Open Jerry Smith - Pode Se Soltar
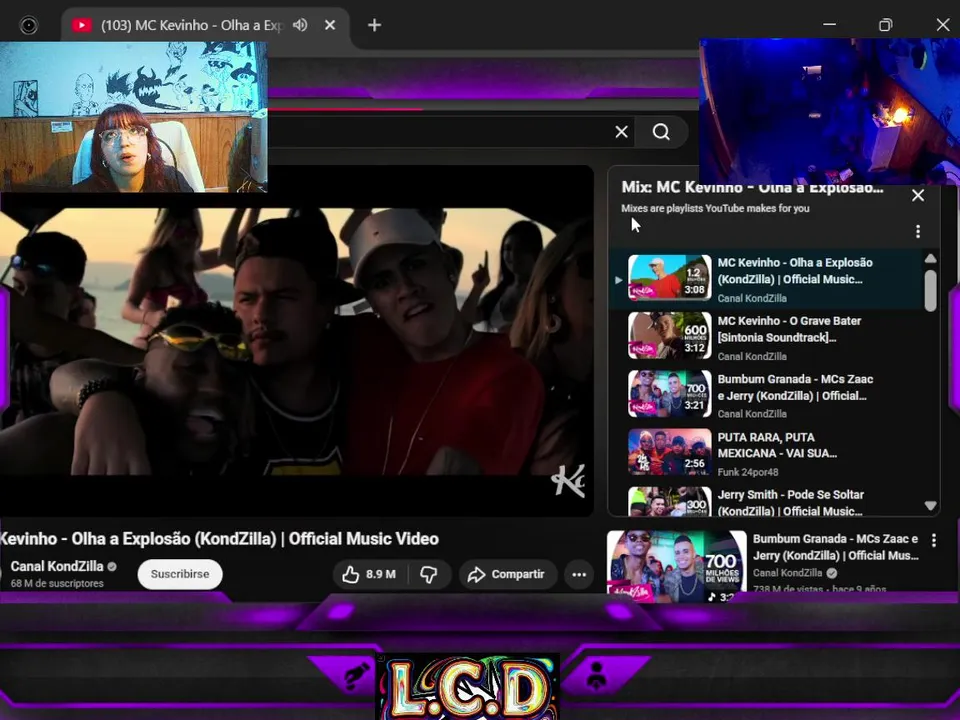 (790, 503)
